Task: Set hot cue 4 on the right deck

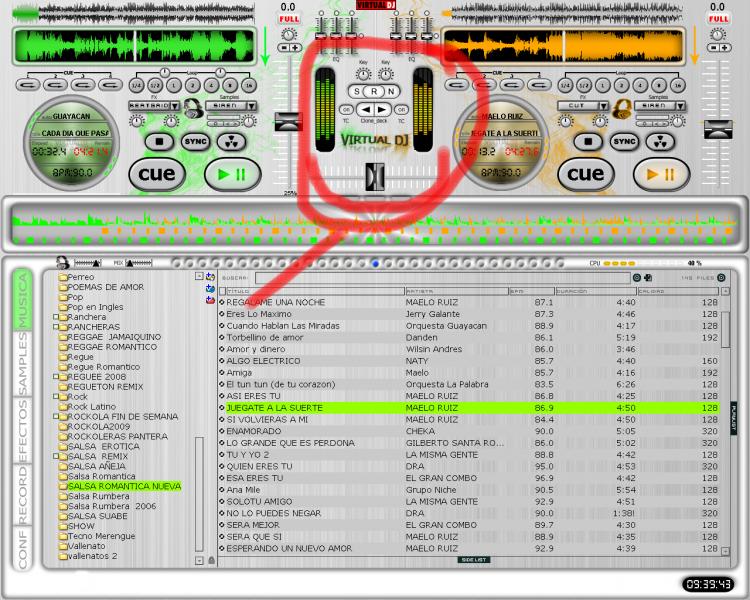Action: coord(540,85)
